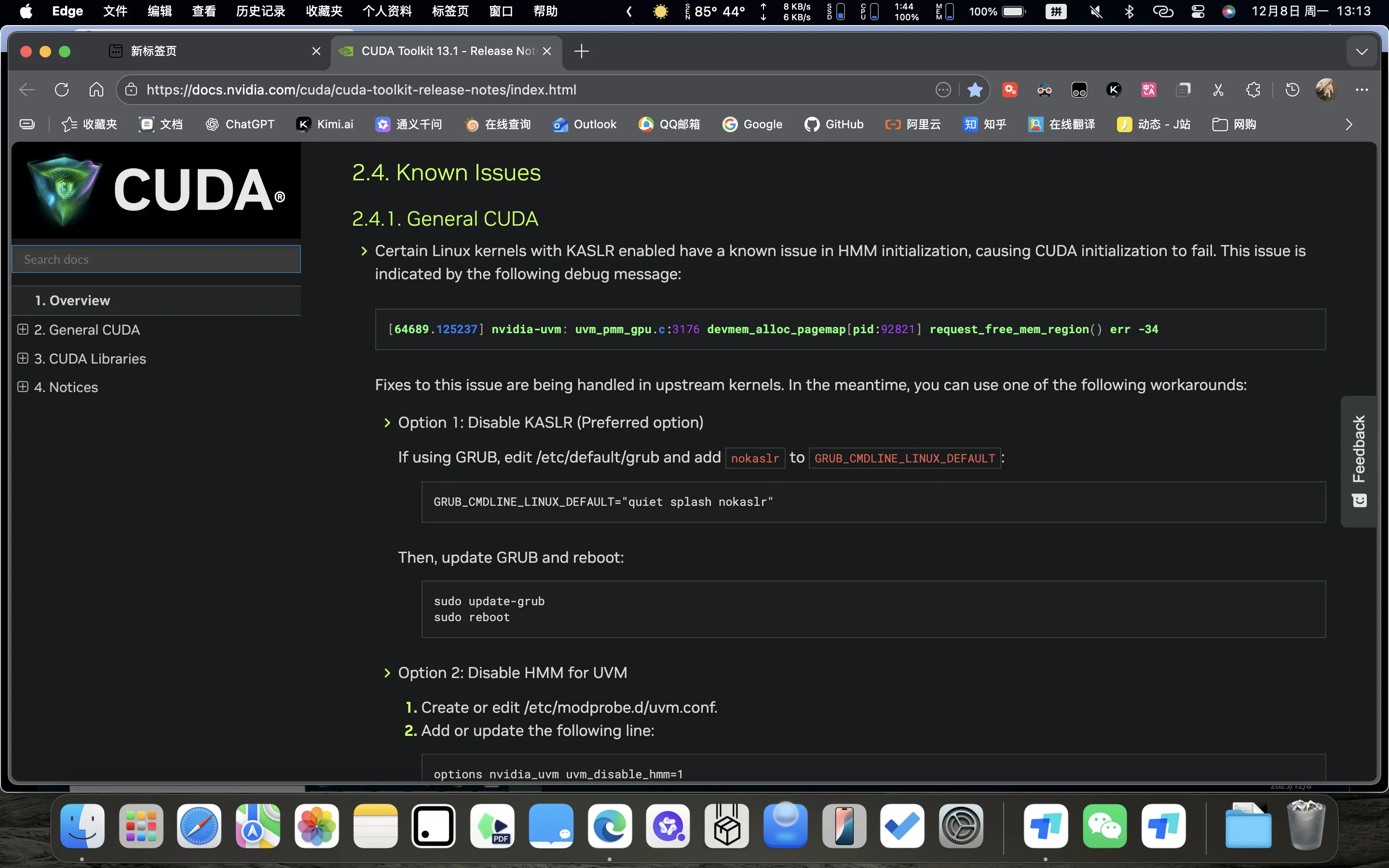Open the Edge settings three-dots menu
Viewport: 1389px width, 868px height.
point(1362,90)
